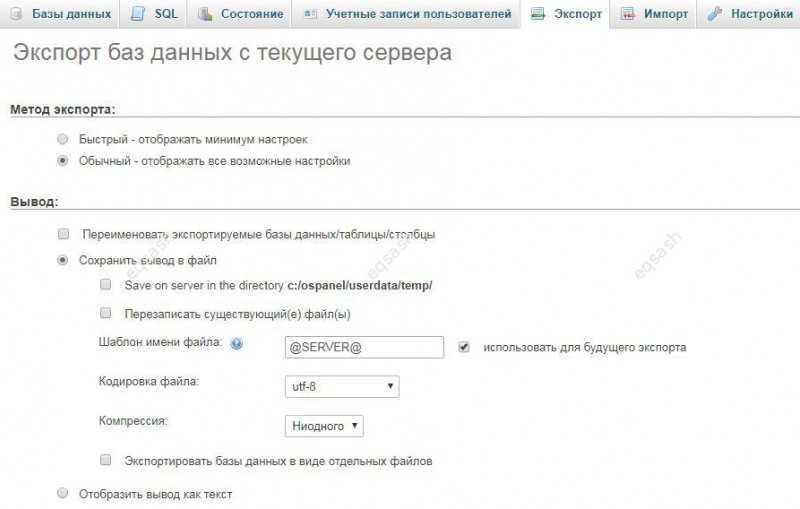Click the Шаблон имени файла label
This screenshot has width=800, height=509.
(160, 342)
